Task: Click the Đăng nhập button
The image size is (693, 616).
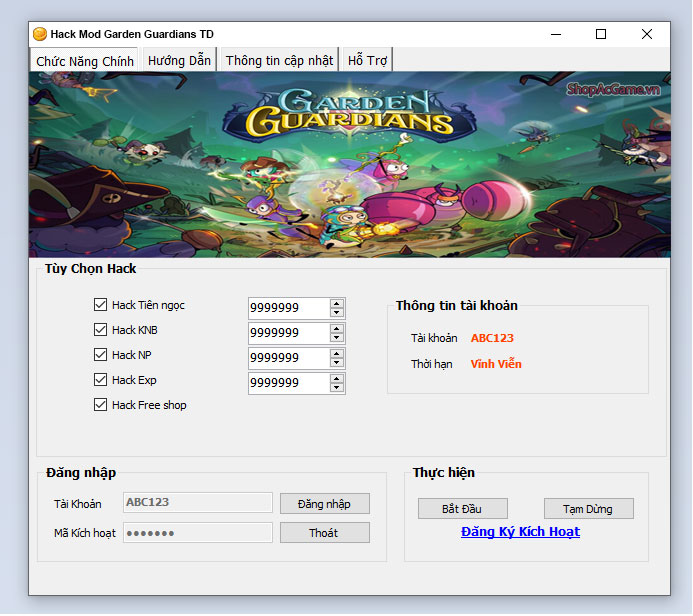Action: [325, 504]
